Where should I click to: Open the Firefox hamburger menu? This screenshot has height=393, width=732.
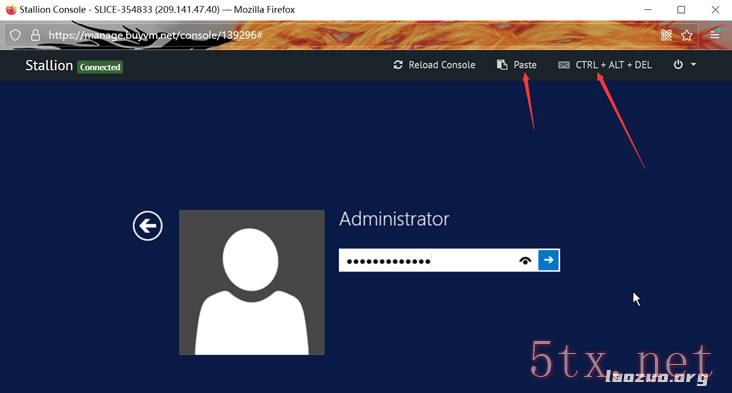[x=714, y=35]
